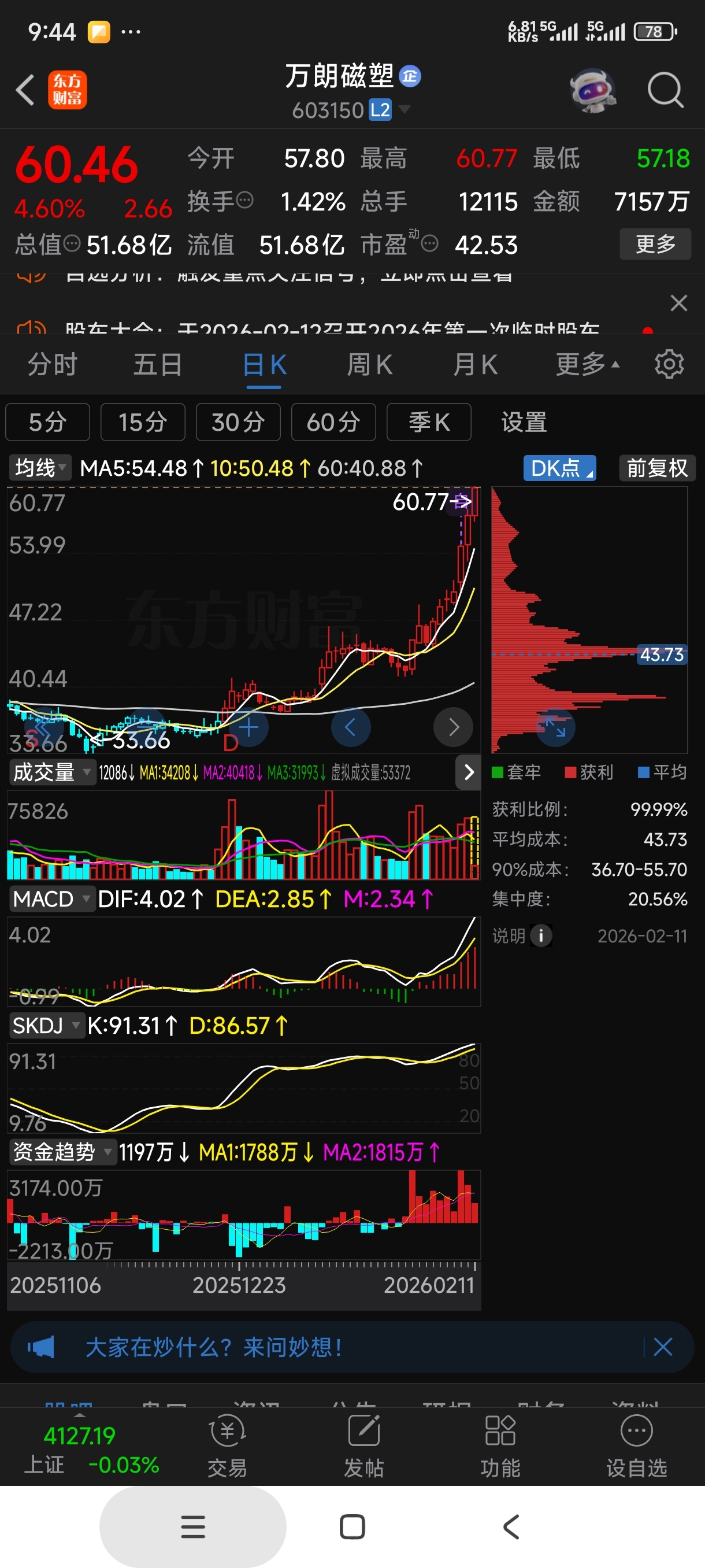This screenshot has height=1568, width=705.
Task: Tap the 集中度 20.56% value
Action: [657, 898]
